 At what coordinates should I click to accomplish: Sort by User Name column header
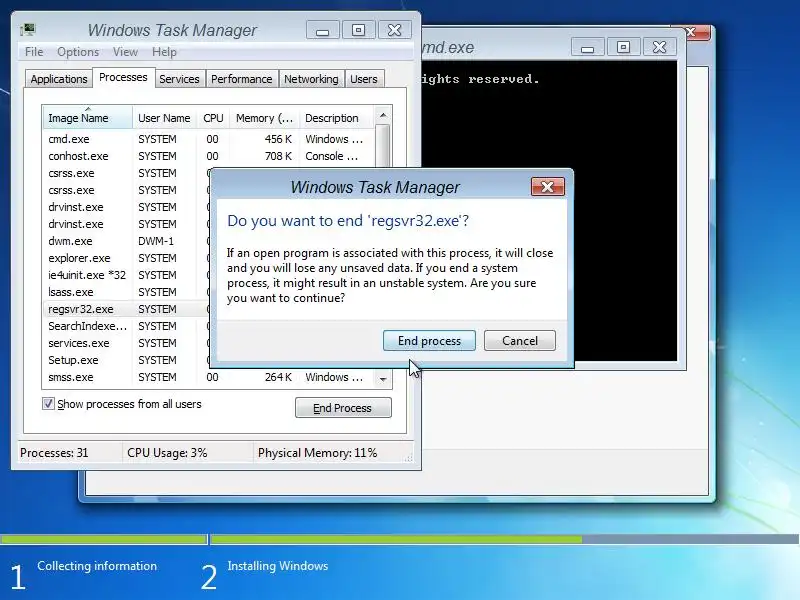point(164,118)
